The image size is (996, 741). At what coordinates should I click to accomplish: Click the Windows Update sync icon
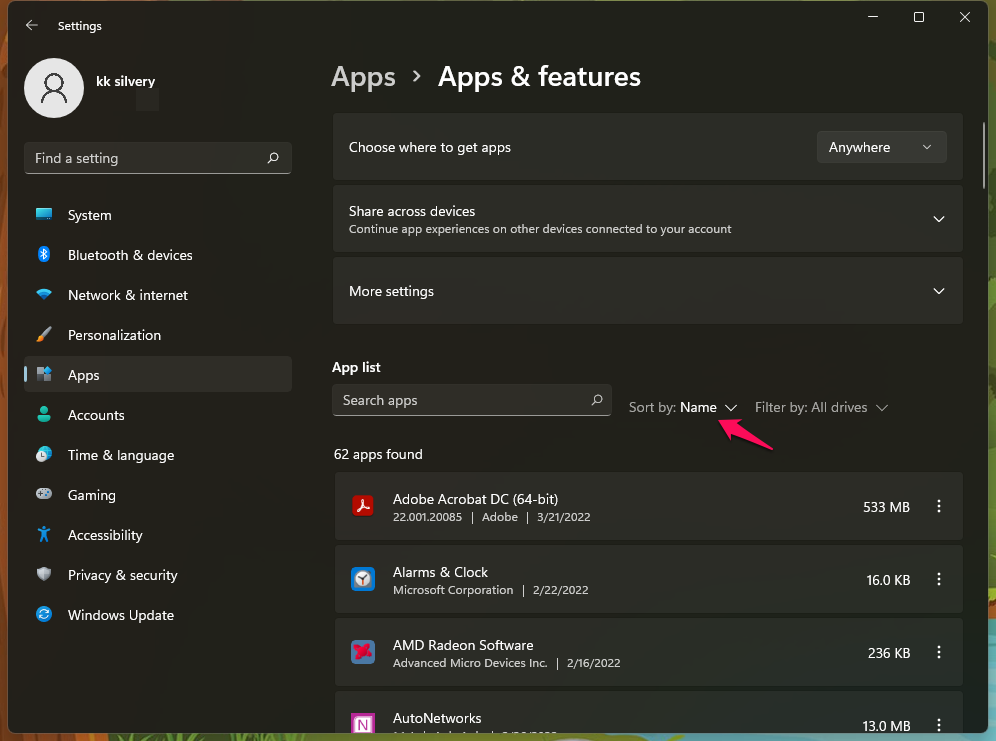(44, 615)
